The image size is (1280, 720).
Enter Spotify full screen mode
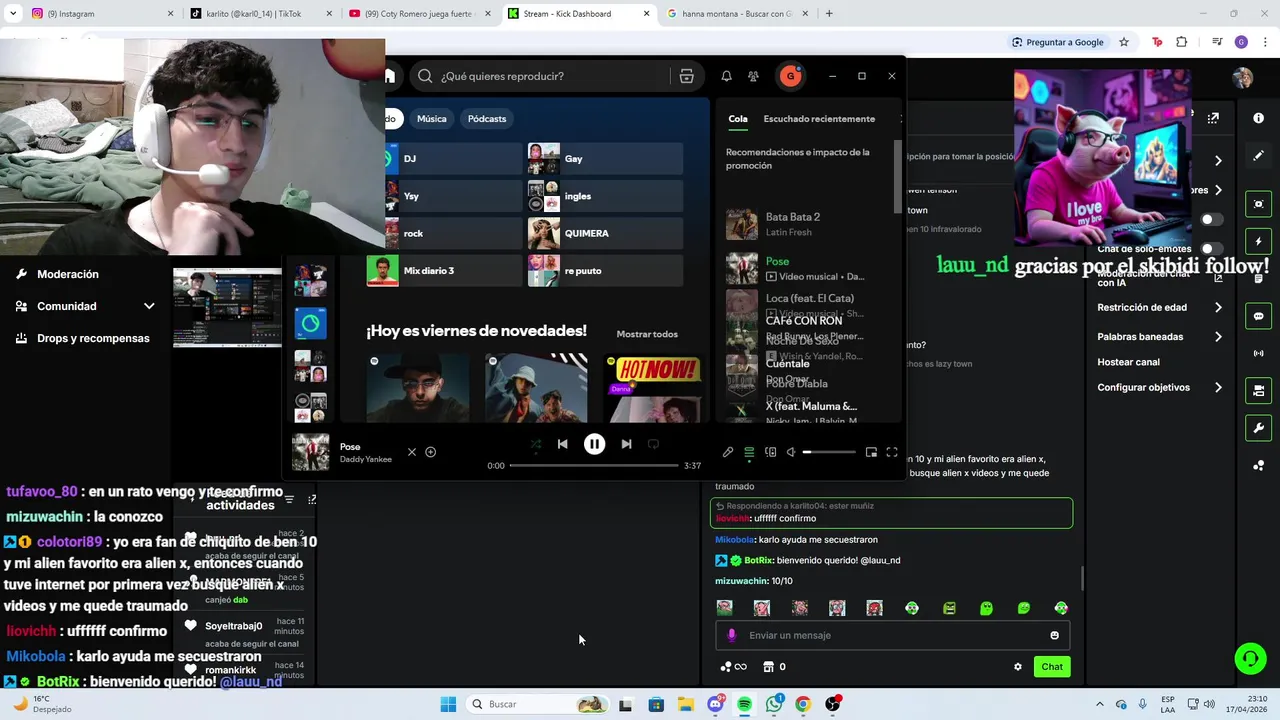(x=892, y=452)
